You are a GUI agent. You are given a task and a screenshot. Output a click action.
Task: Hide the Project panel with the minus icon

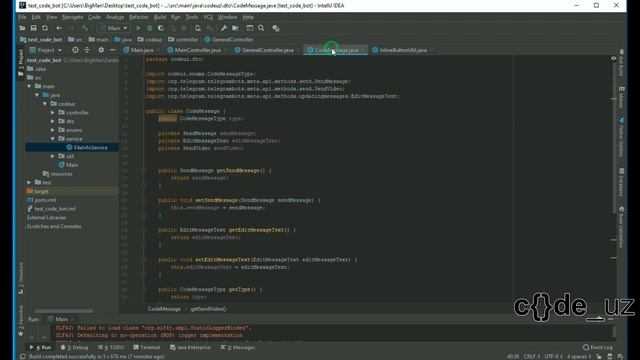click(112, 50)
